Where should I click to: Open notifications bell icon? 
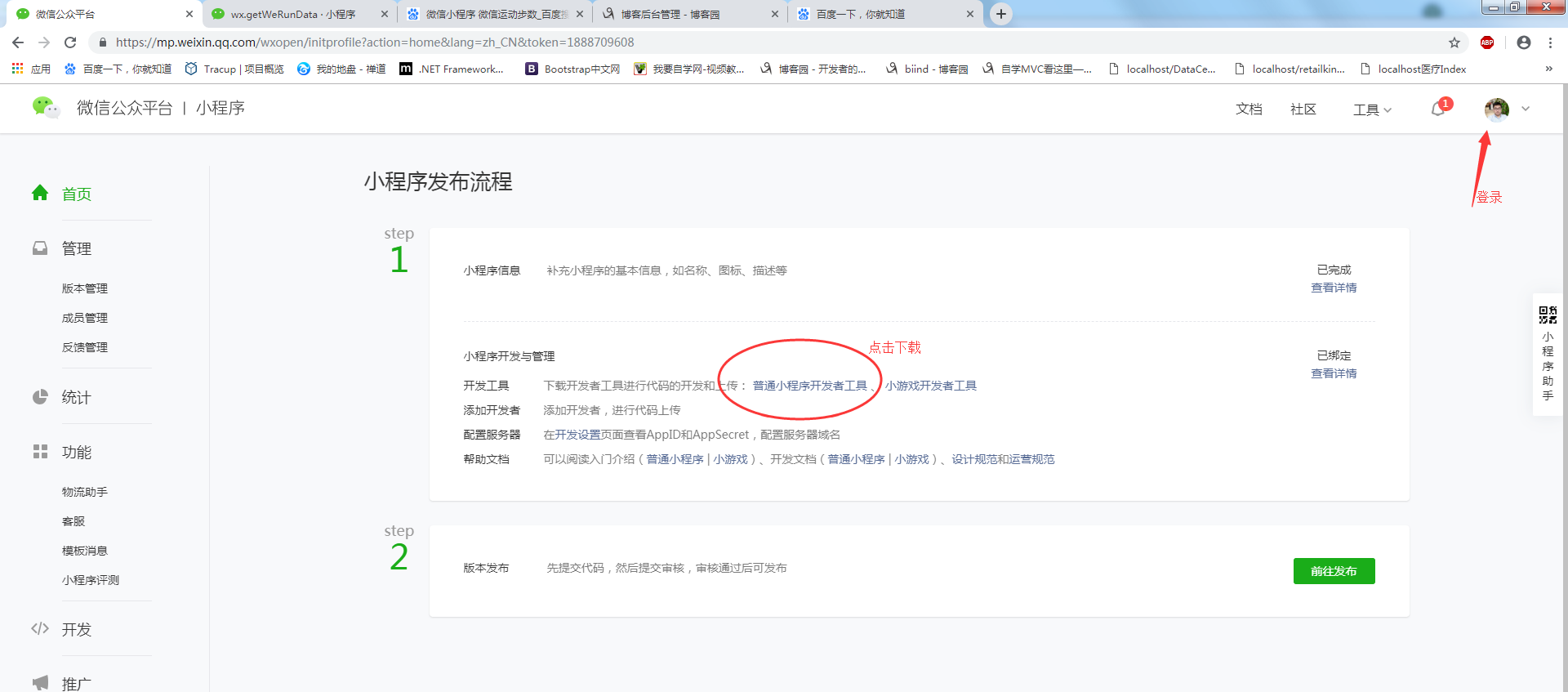(x=1438, y=109)
